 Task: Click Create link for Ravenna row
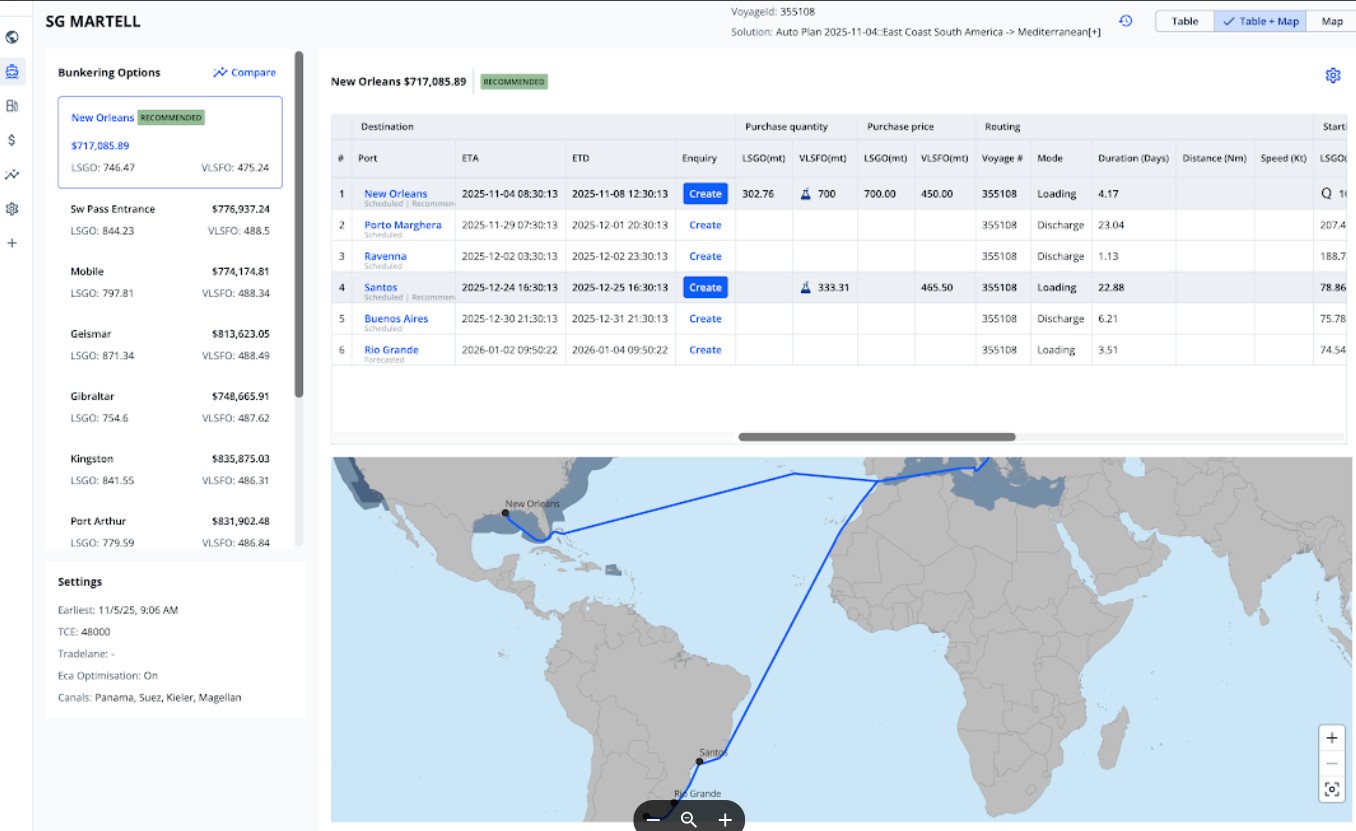(705, 256)
